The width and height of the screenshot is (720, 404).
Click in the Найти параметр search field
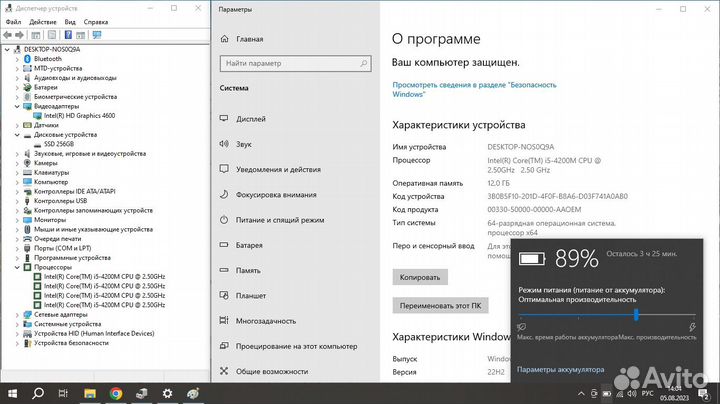pos(296,63)
